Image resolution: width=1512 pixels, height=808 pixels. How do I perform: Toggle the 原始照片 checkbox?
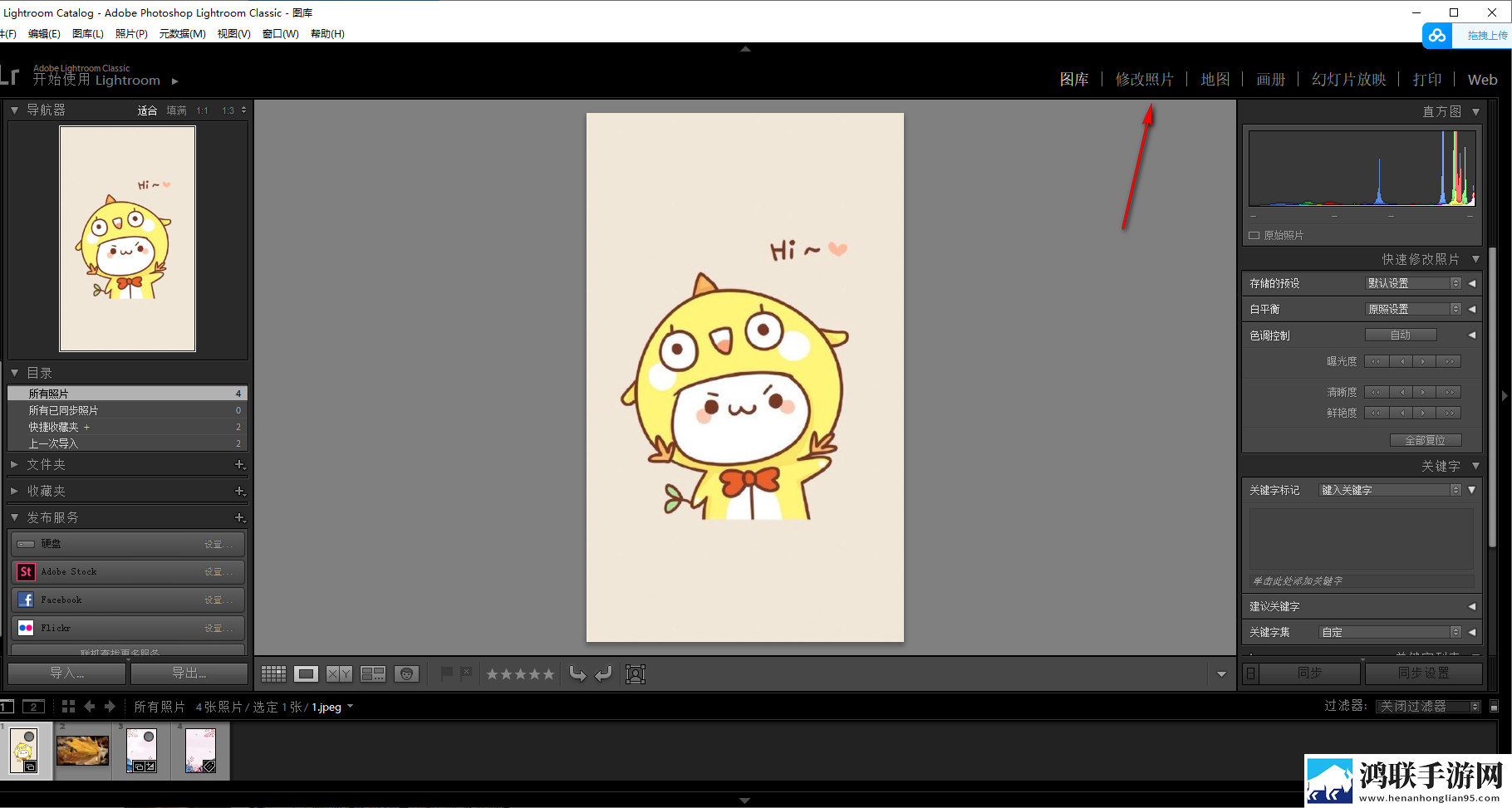[1254, 236]
